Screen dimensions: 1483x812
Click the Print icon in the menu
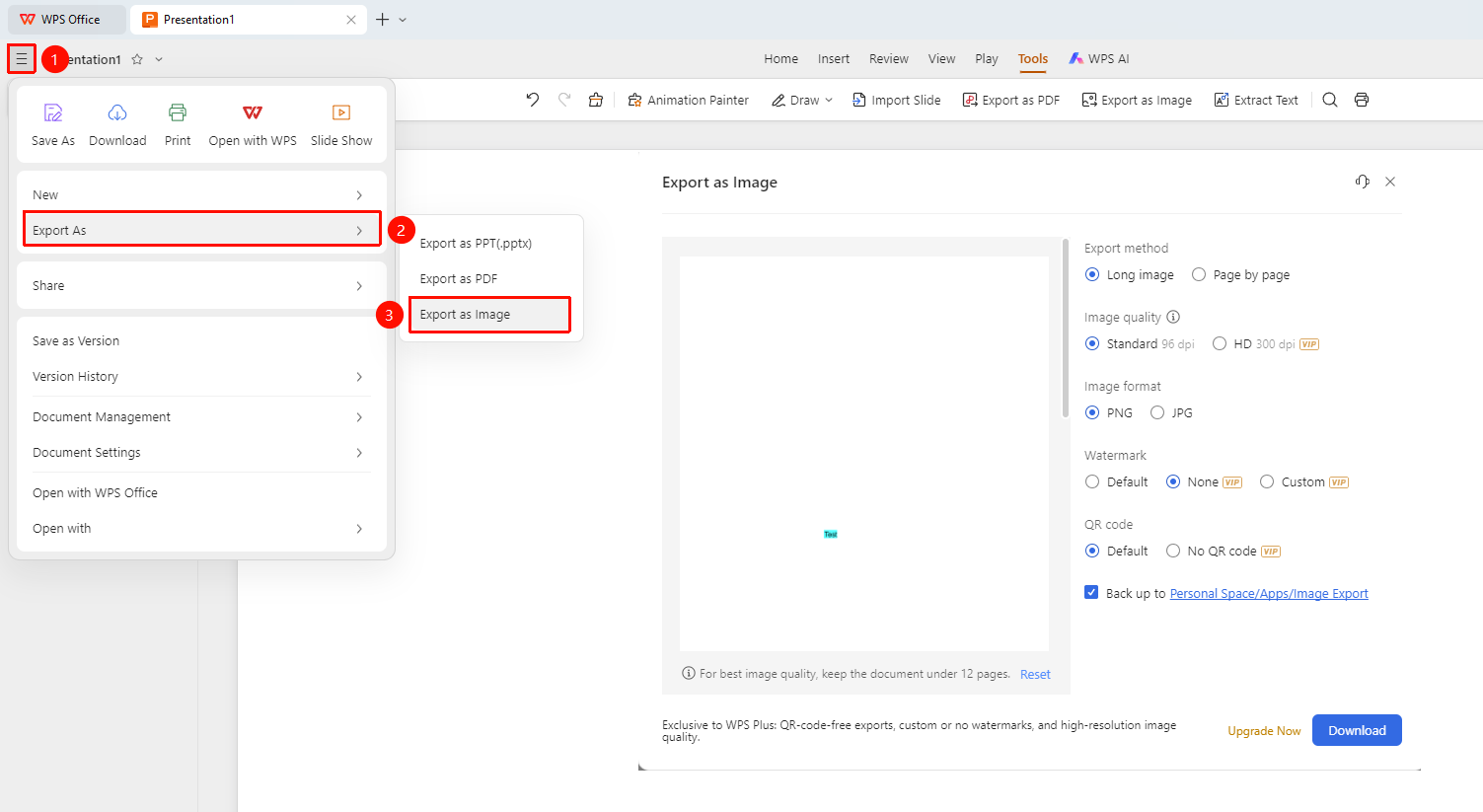point(178,112)
